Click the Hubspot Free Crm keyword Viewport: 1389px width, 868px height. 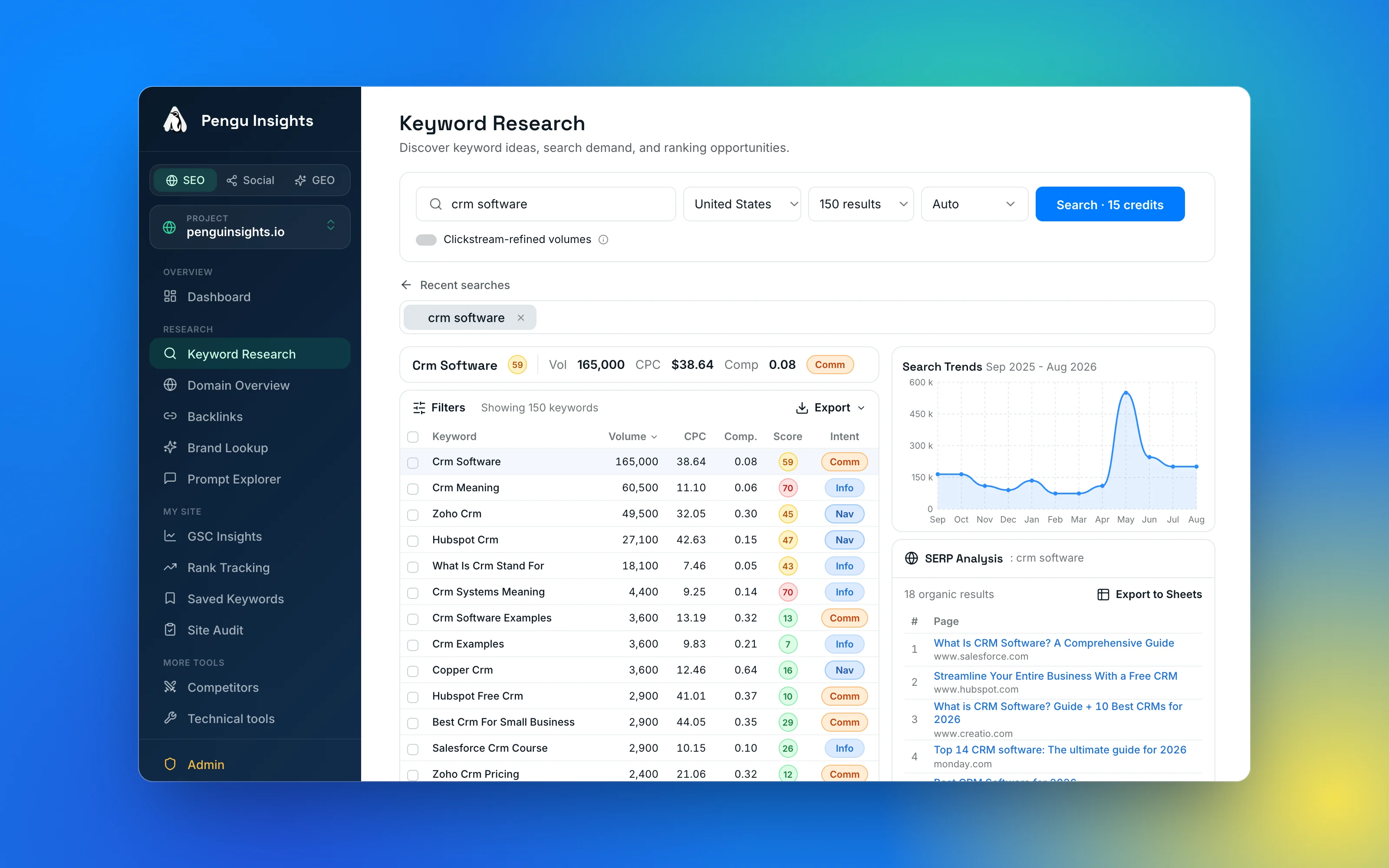(477, 696)
